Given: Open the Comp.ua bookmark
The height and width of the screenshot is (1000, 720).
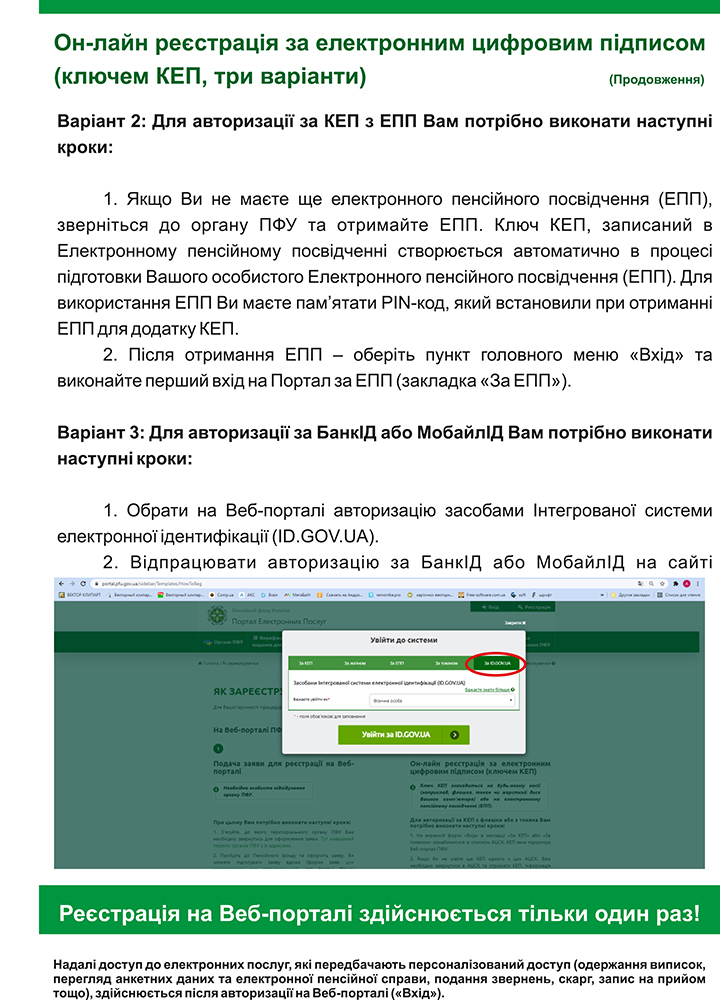Looking at the screenshot, I should [221, 595].
